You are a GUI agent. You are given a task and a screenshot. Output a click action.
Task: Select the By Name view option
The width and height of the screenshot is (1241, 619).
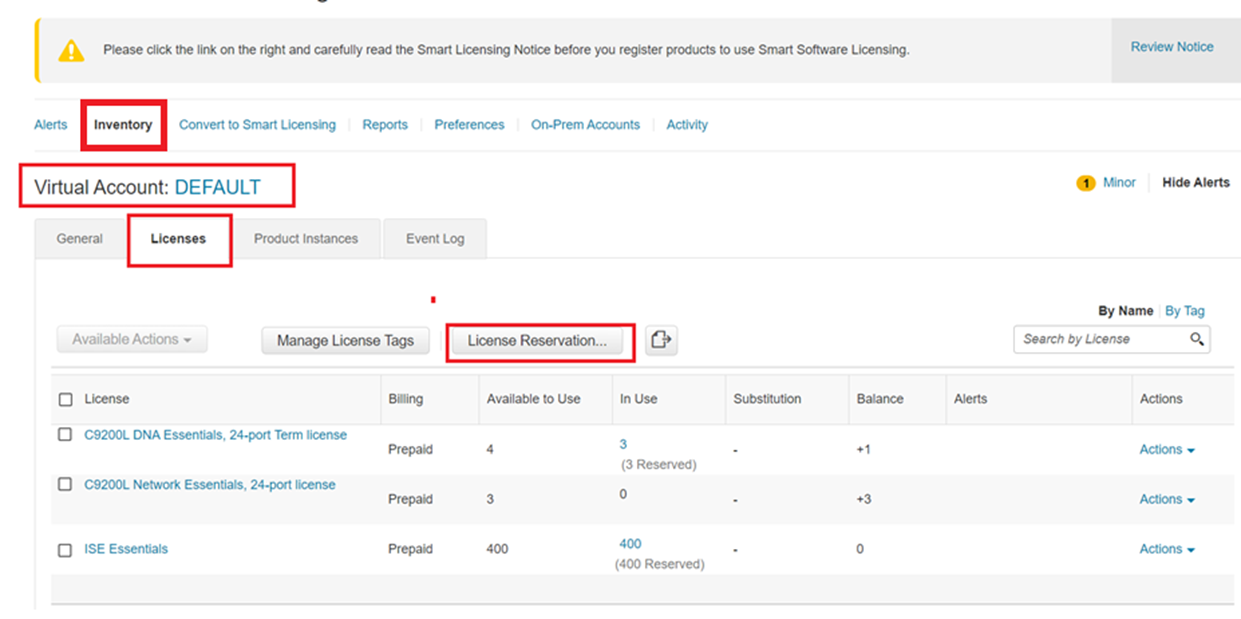coord(1125,311)
